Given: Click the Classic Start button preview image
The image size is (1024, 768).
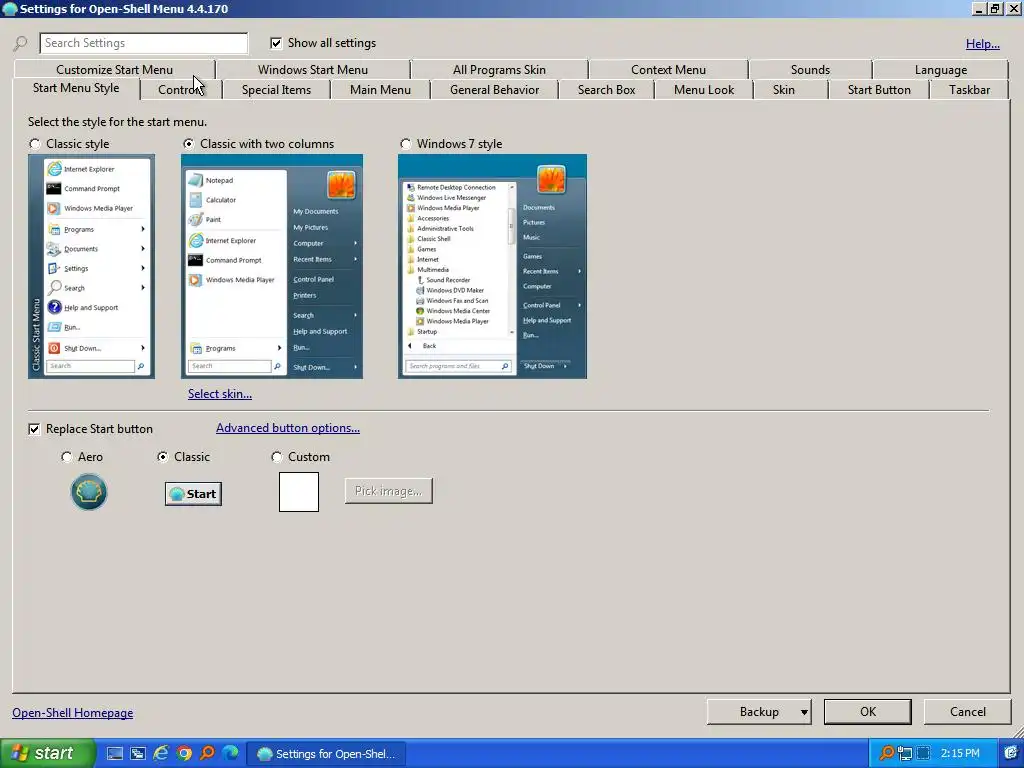Looking at the screenshot, I should click(x=193, y=494).
